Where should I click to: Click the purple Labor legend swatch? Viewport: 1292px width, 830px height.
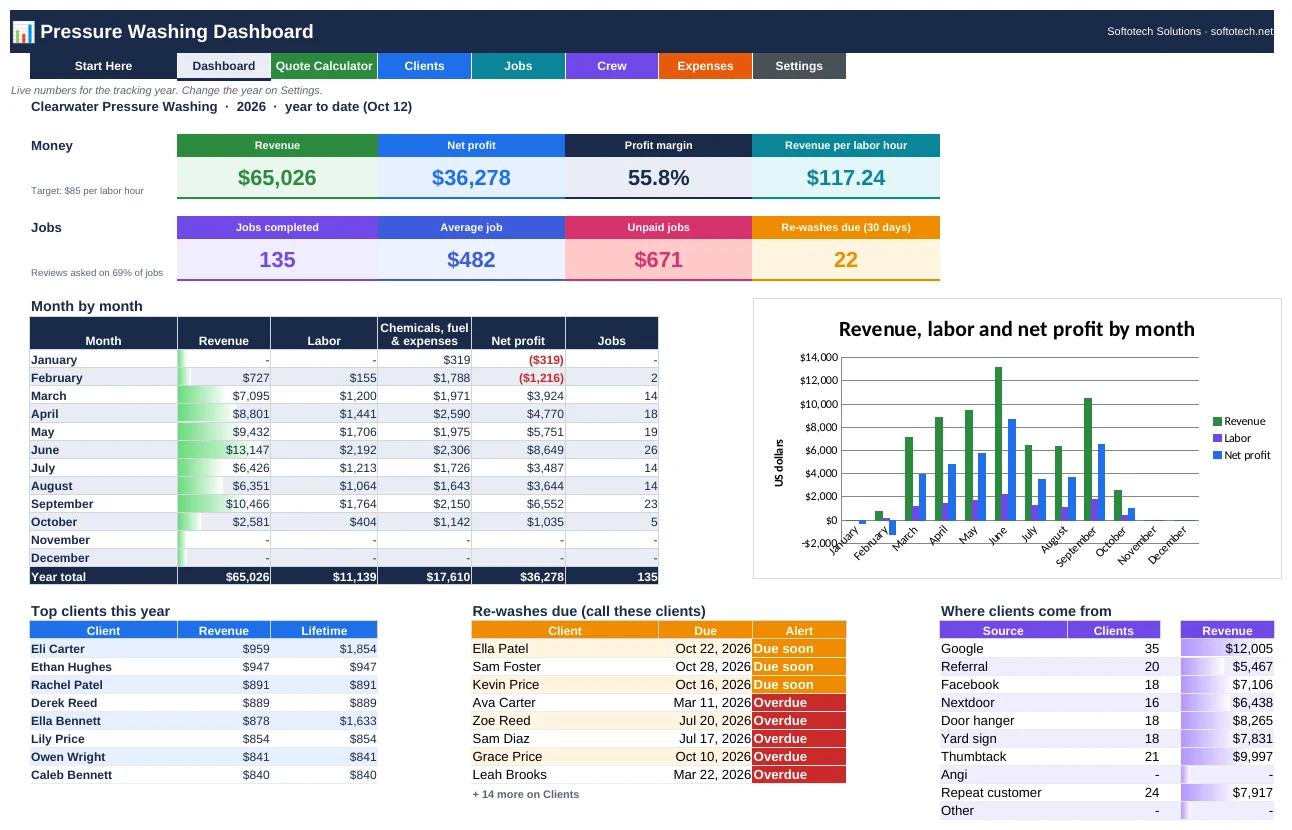[x=1217, y=438]
